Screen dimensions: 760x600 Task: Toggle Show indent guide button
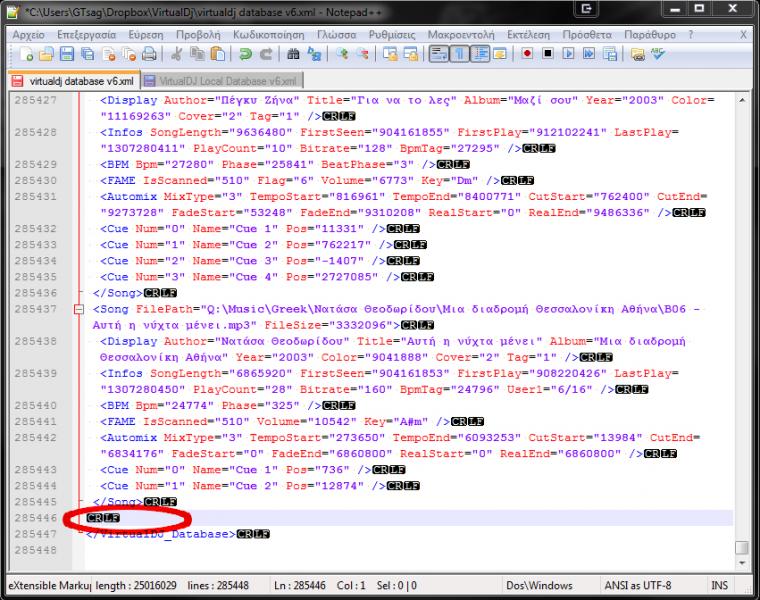coord(480,54)
